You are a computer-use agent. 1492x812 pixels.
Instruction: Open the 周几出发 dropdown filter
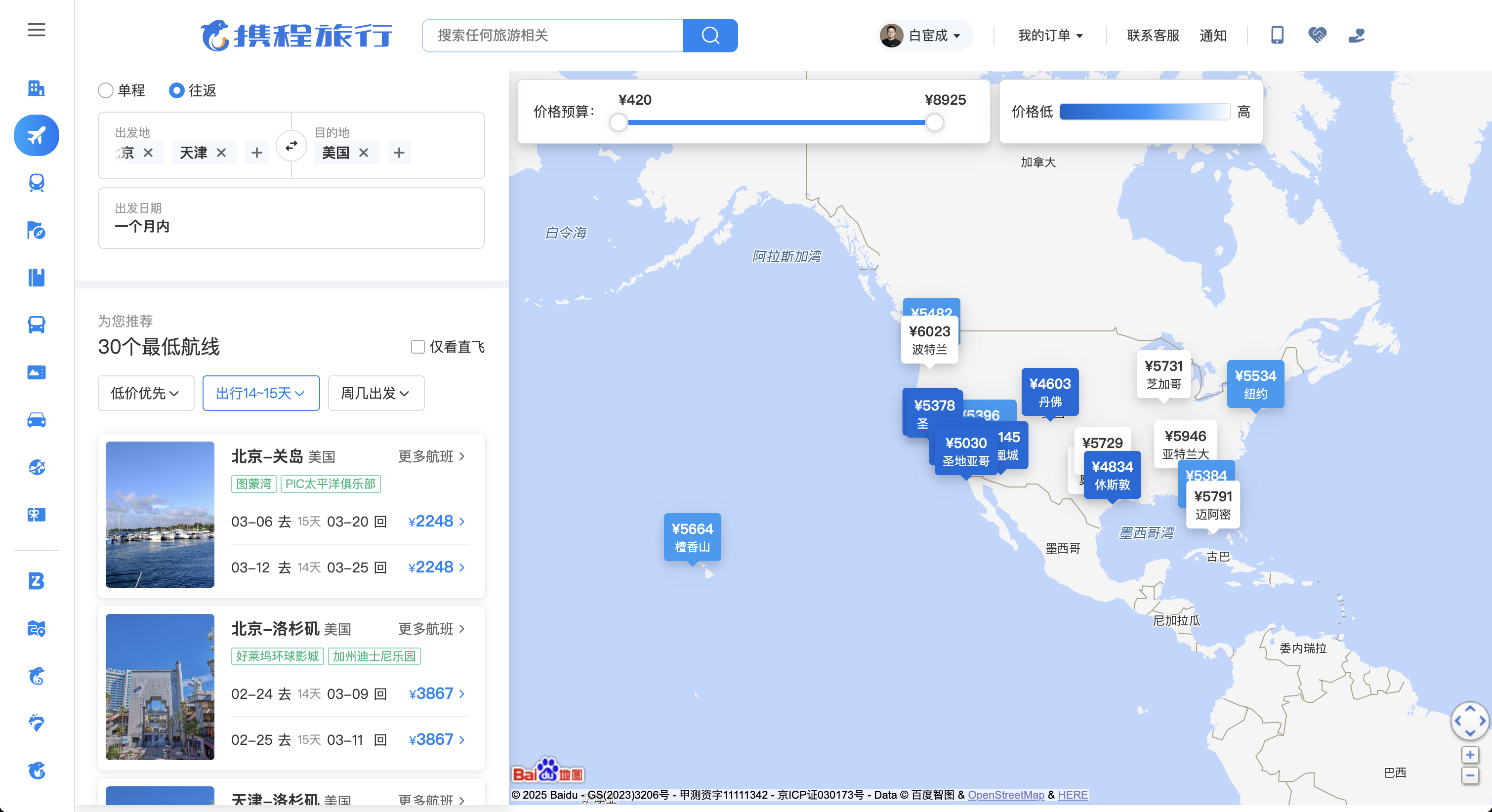click(x=375, y=393)
